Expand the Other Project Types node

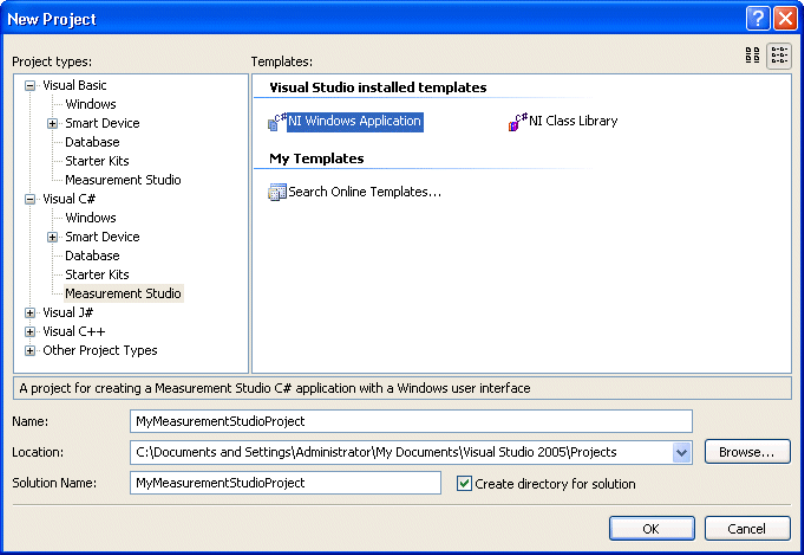[30, 351]
